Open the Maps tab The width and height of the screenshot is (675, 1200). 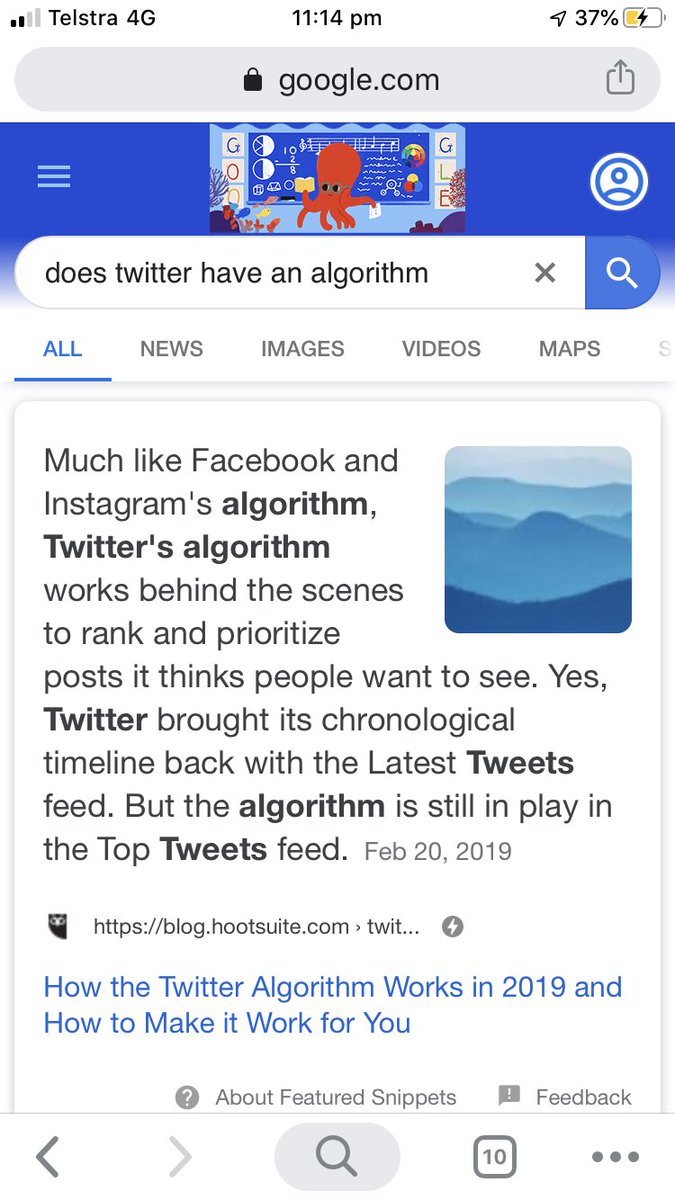[x=569, y=349]
